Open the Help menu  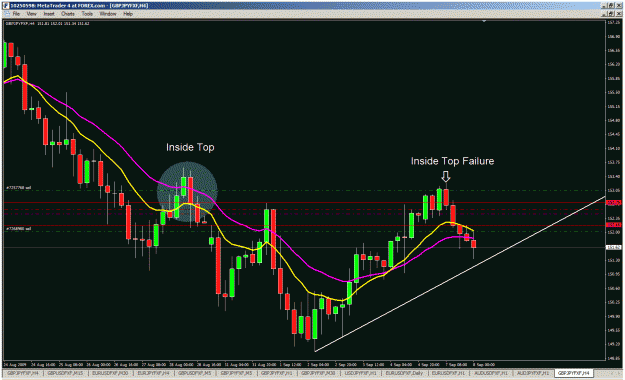128,14
